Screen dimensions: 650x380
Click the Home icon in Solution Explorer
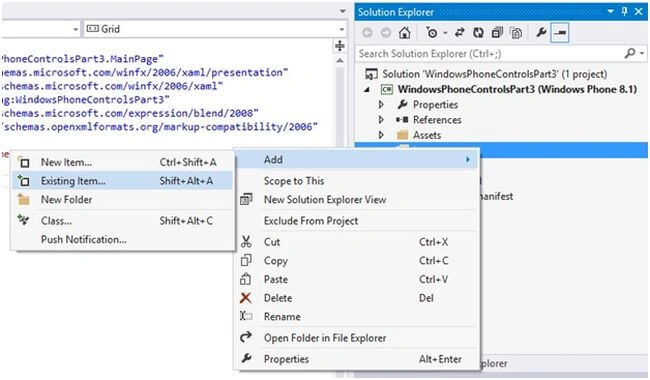(x=405, y=32)
